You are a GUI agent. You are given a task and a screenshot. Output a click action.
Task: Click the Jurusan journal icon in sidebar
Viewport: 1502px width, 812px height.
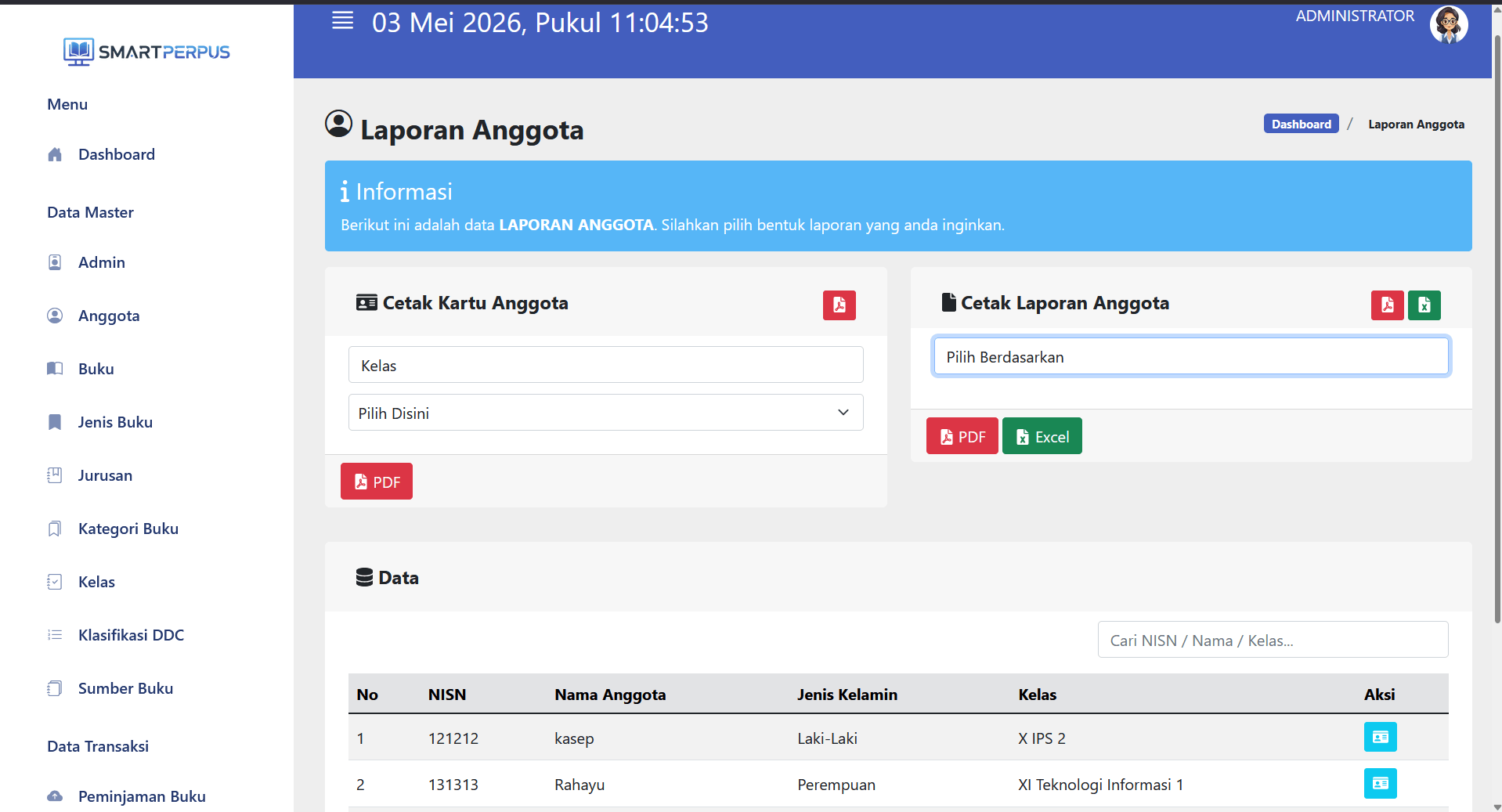(55, 475)
